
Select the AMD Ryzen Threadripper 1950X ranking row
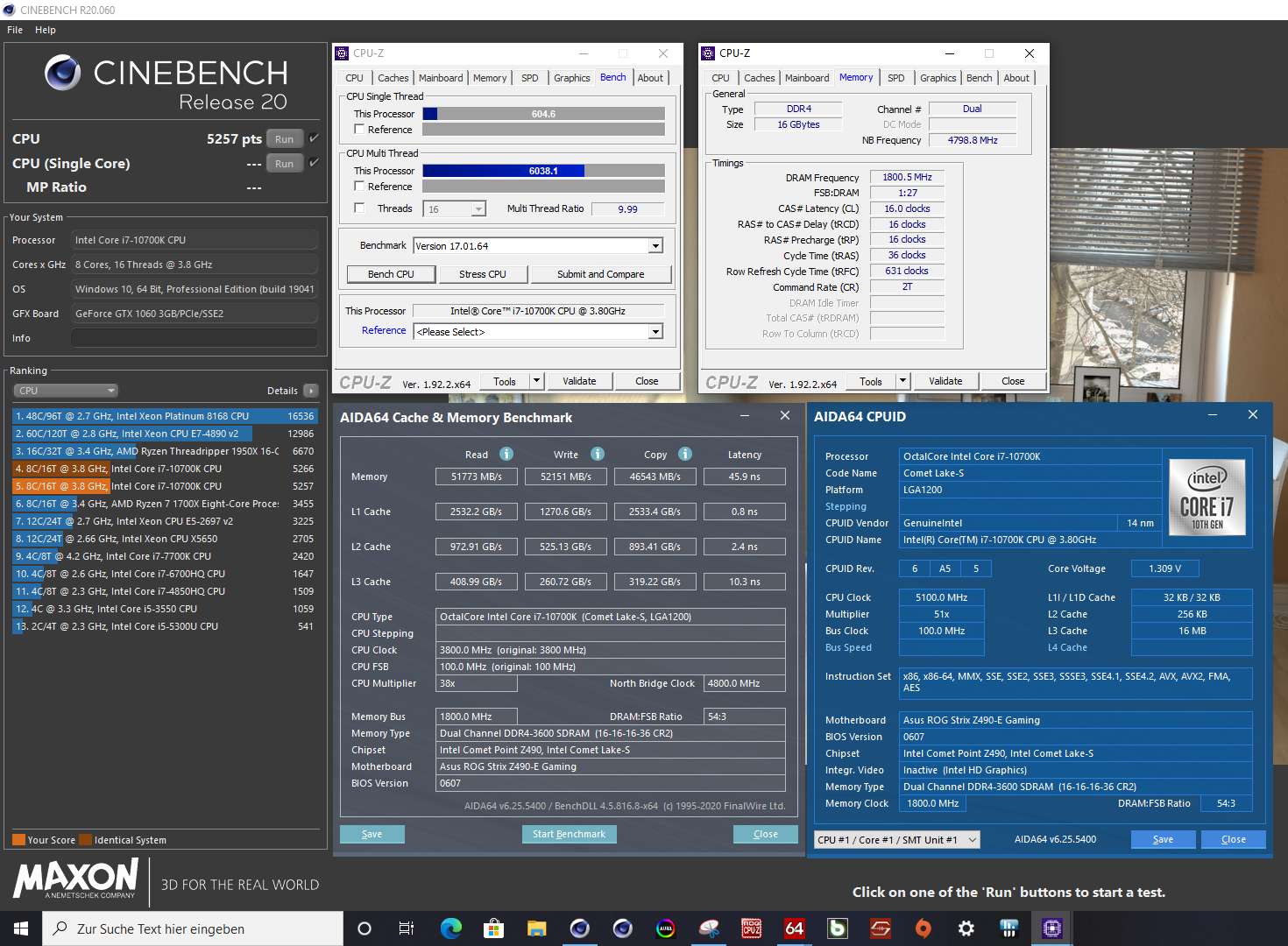point(165,451)
